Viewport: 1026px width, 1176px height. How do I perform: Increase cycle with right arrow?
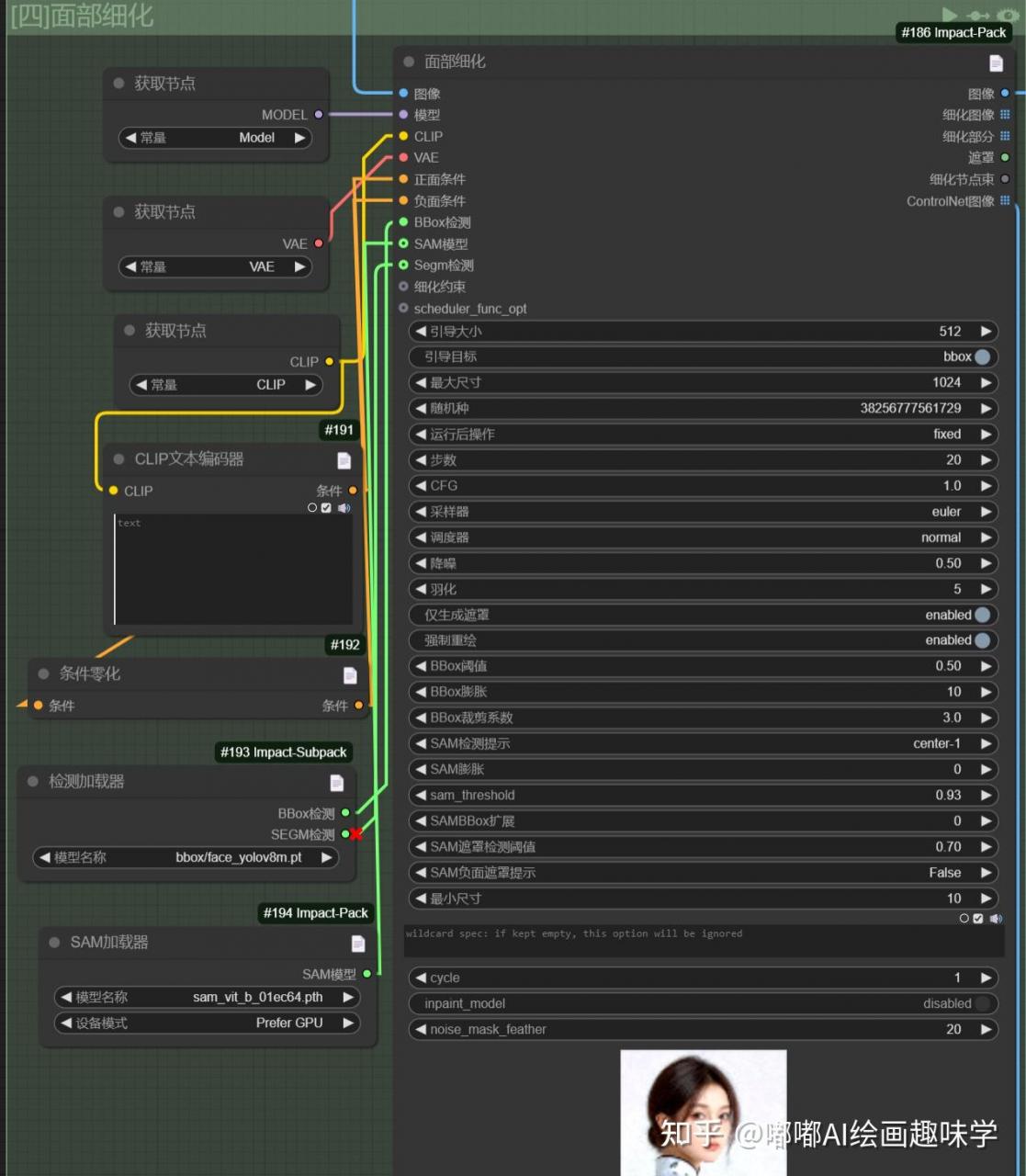(x=987, y=978)
